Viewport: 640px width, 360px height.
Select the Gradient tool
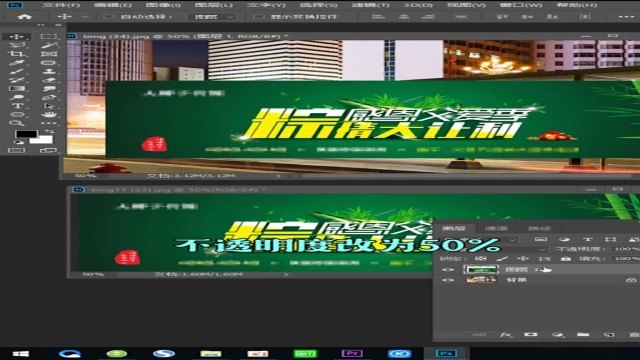[x=17, y=89]
